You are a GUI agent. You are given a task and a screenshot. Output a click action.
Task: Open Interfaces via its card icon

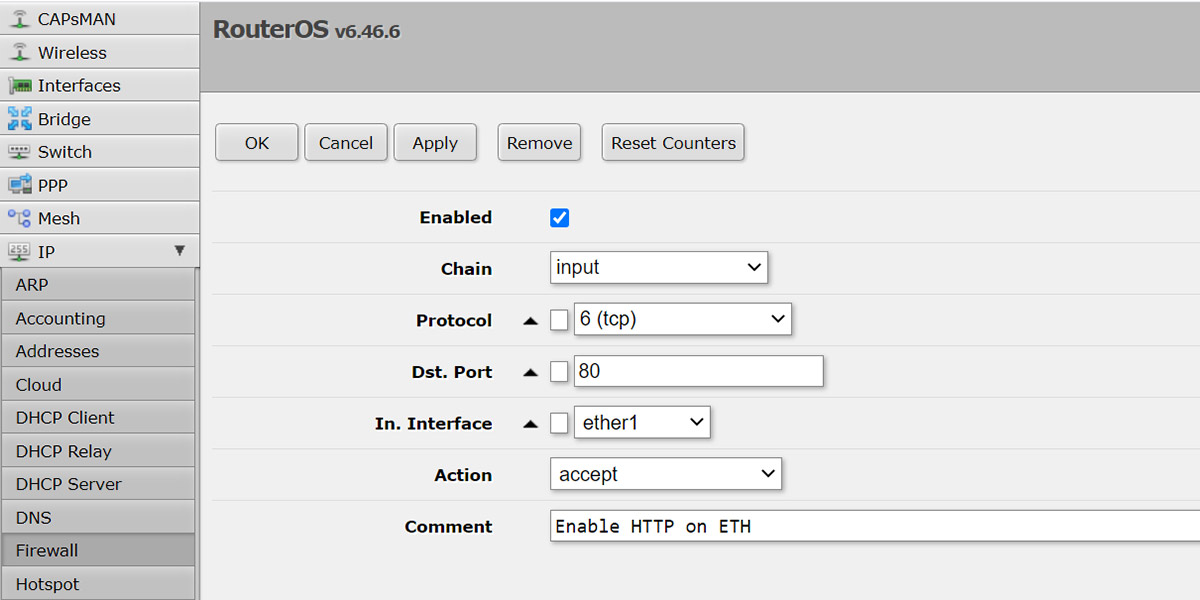[x=20, y=85]
